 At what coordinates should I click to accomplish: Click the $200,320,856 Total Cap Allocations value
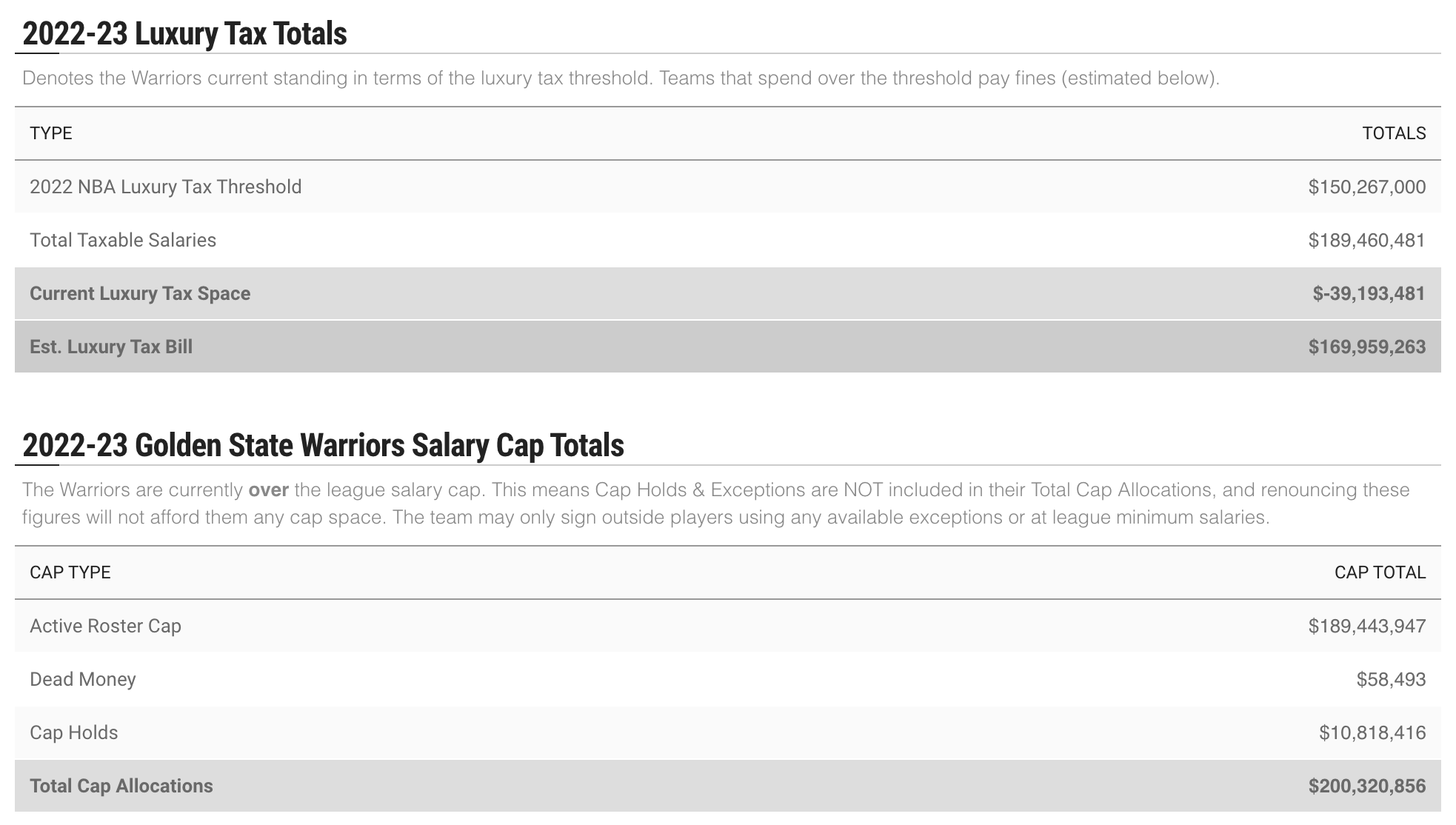1366,786
